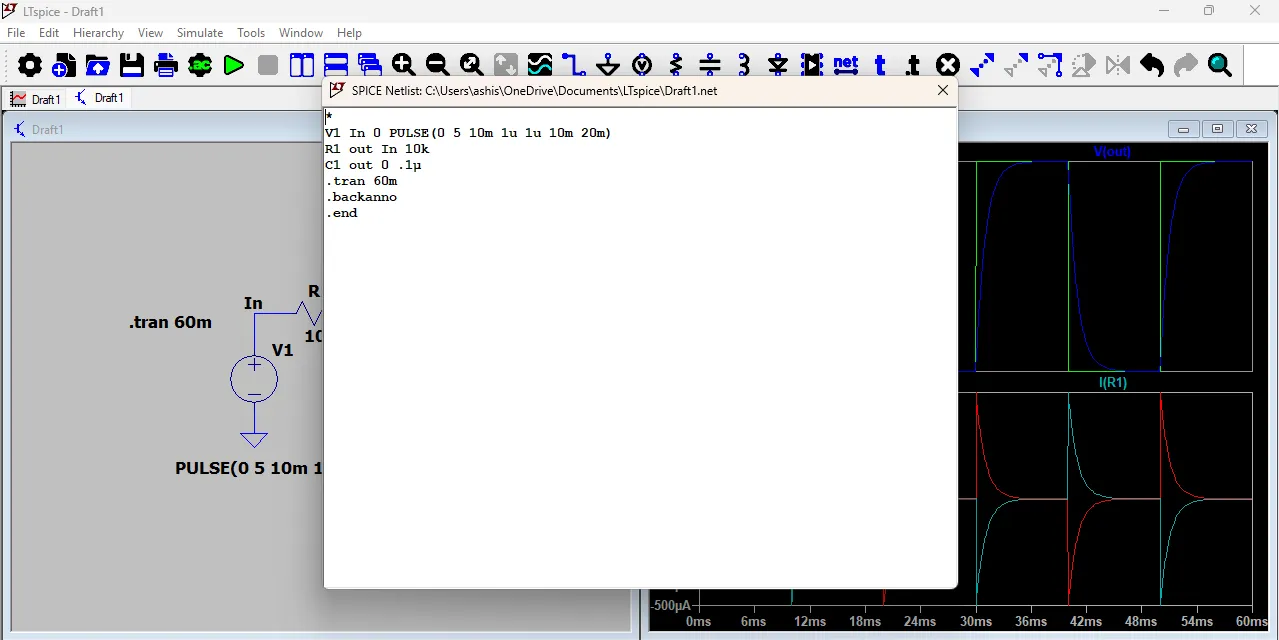Open the Help menu

(x=350, y=33)
